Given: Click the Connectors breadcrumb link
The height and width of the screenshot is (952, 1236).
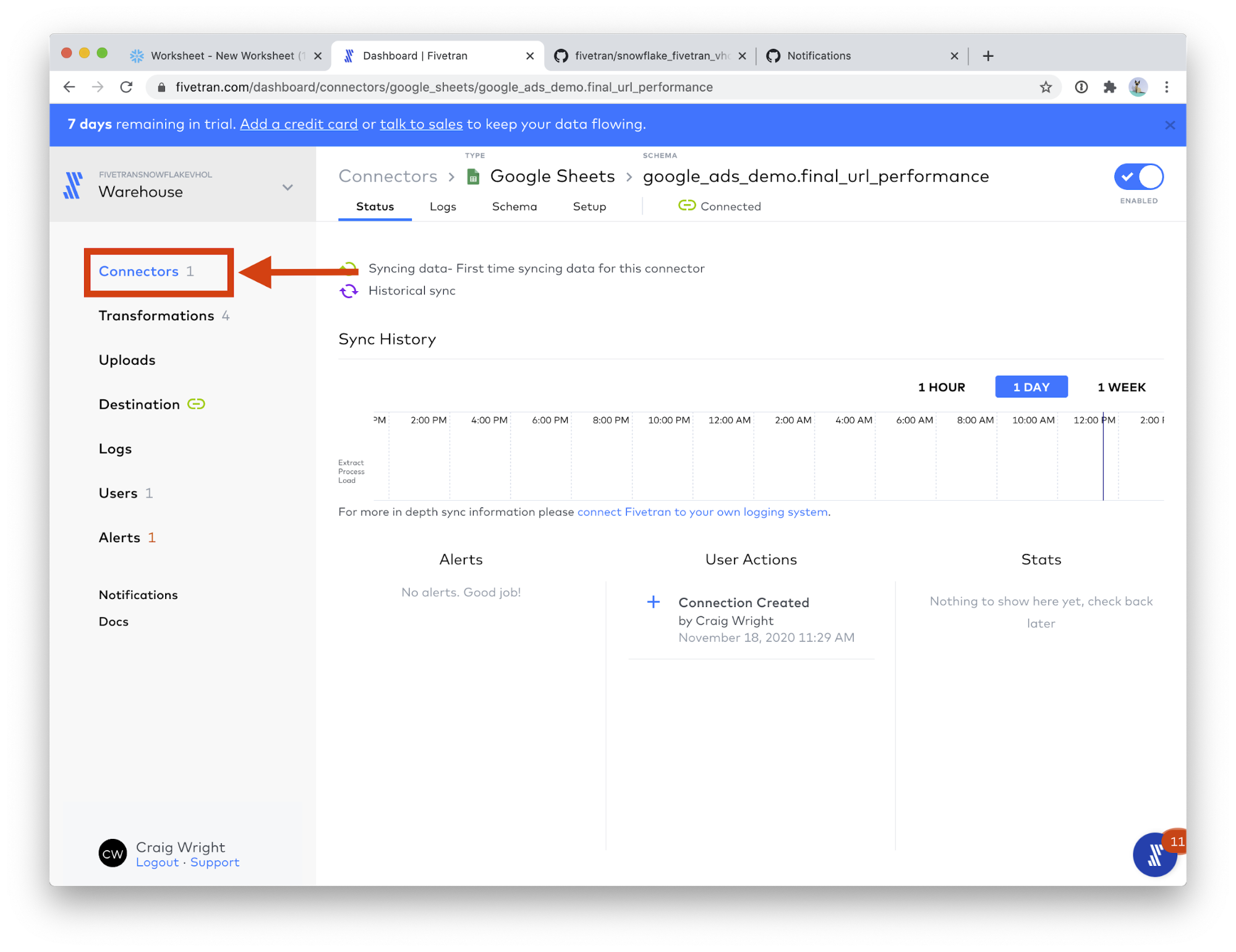Looking at the screenshot, I should click(x=388, y=177).
